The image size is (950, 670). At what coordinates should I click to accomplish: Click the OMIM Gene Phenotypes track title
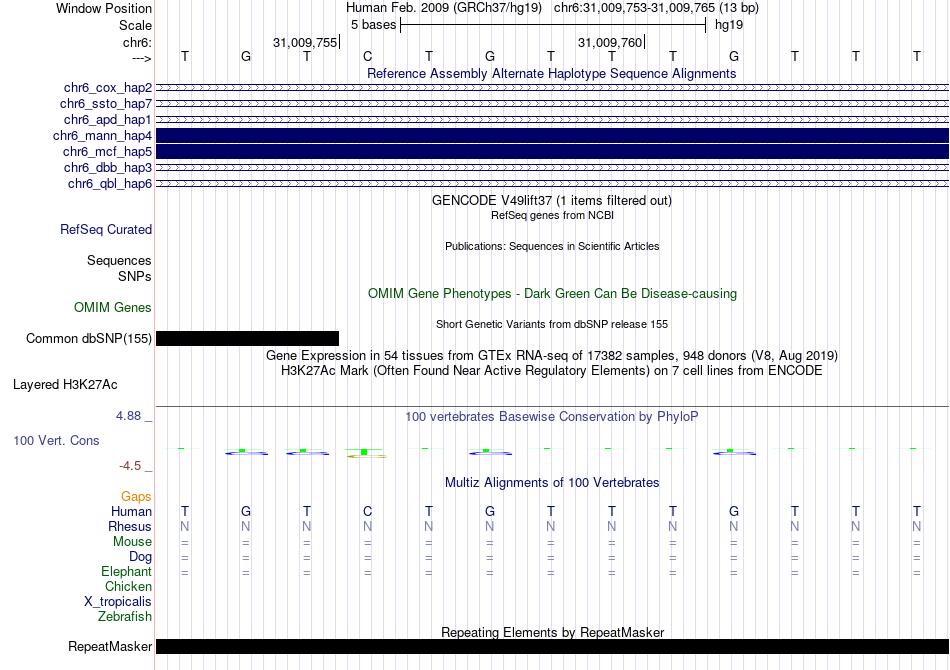coord(553,294)
